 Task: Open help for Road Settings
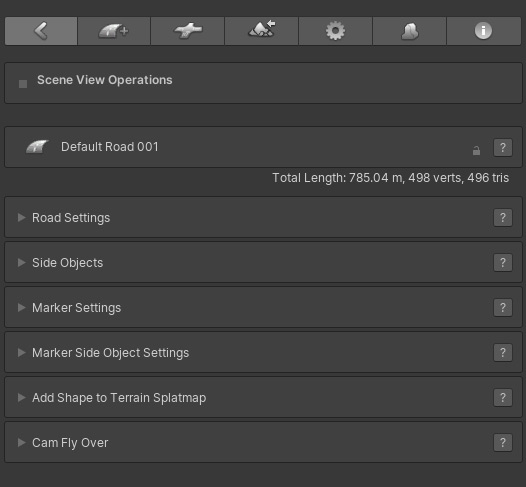point(503,218)
